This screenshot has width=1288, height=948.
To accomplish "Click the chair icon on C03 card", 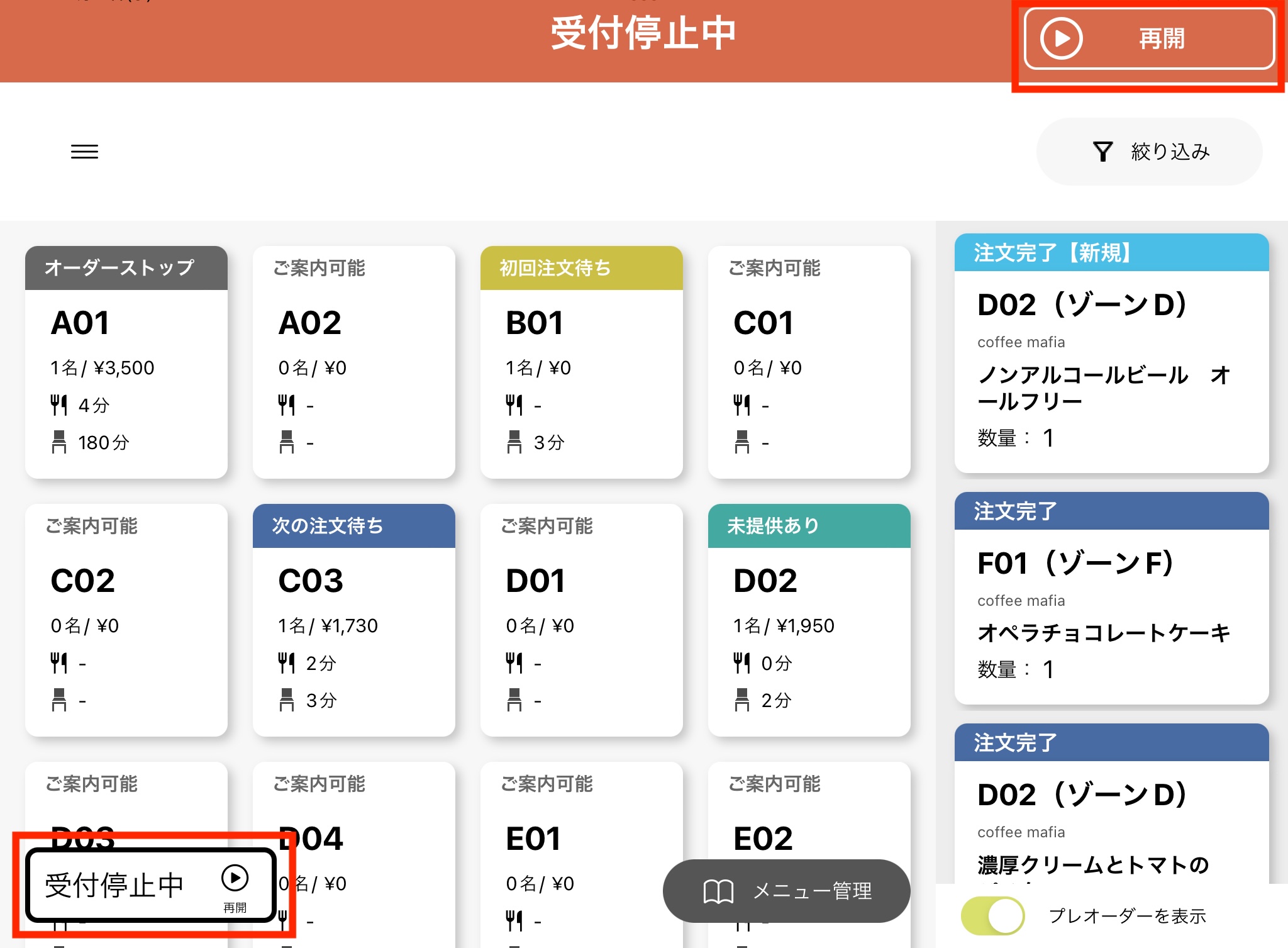I will coord(286,700).
